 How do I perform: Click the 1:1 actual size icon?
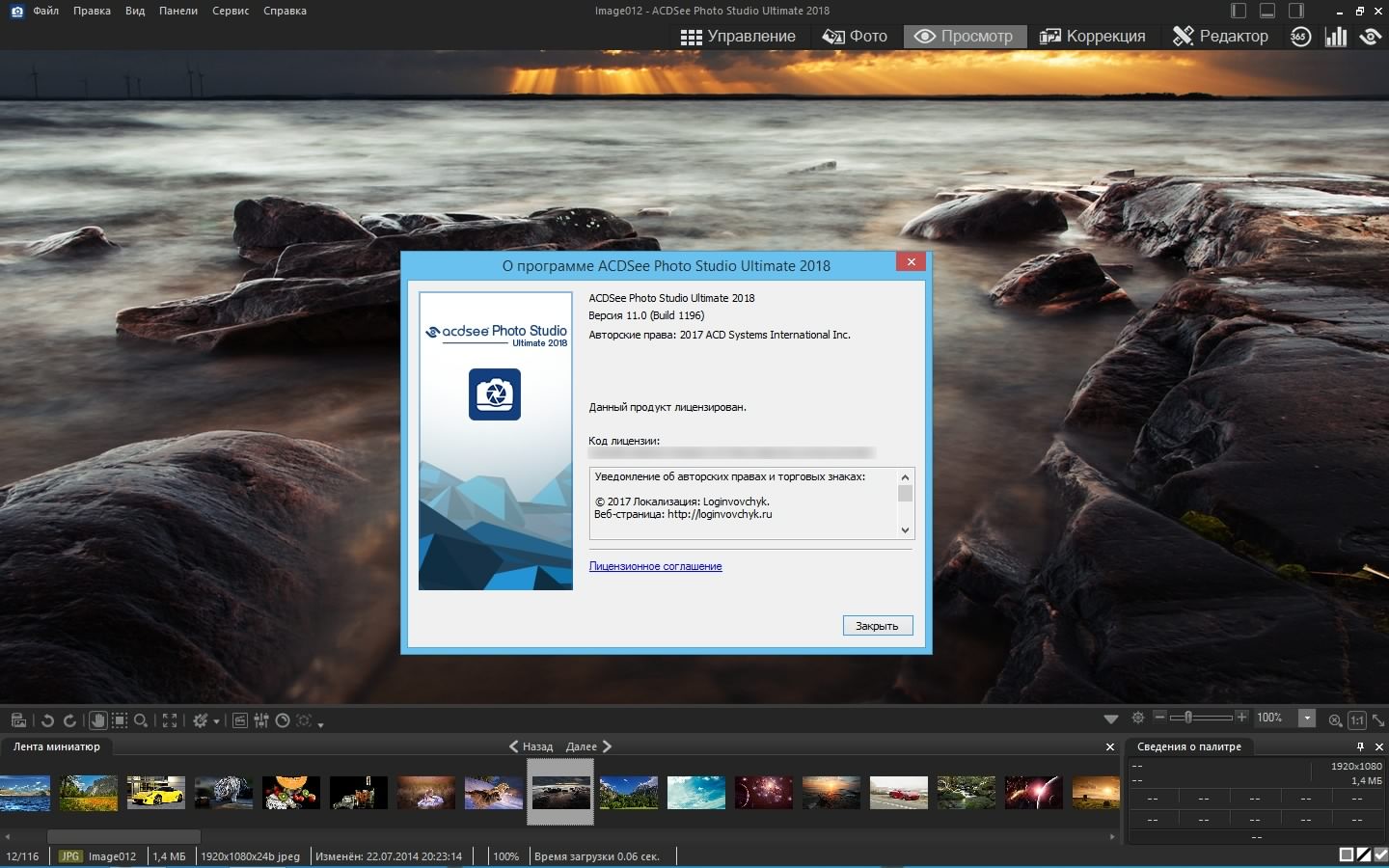click(x=1356, y=719)
